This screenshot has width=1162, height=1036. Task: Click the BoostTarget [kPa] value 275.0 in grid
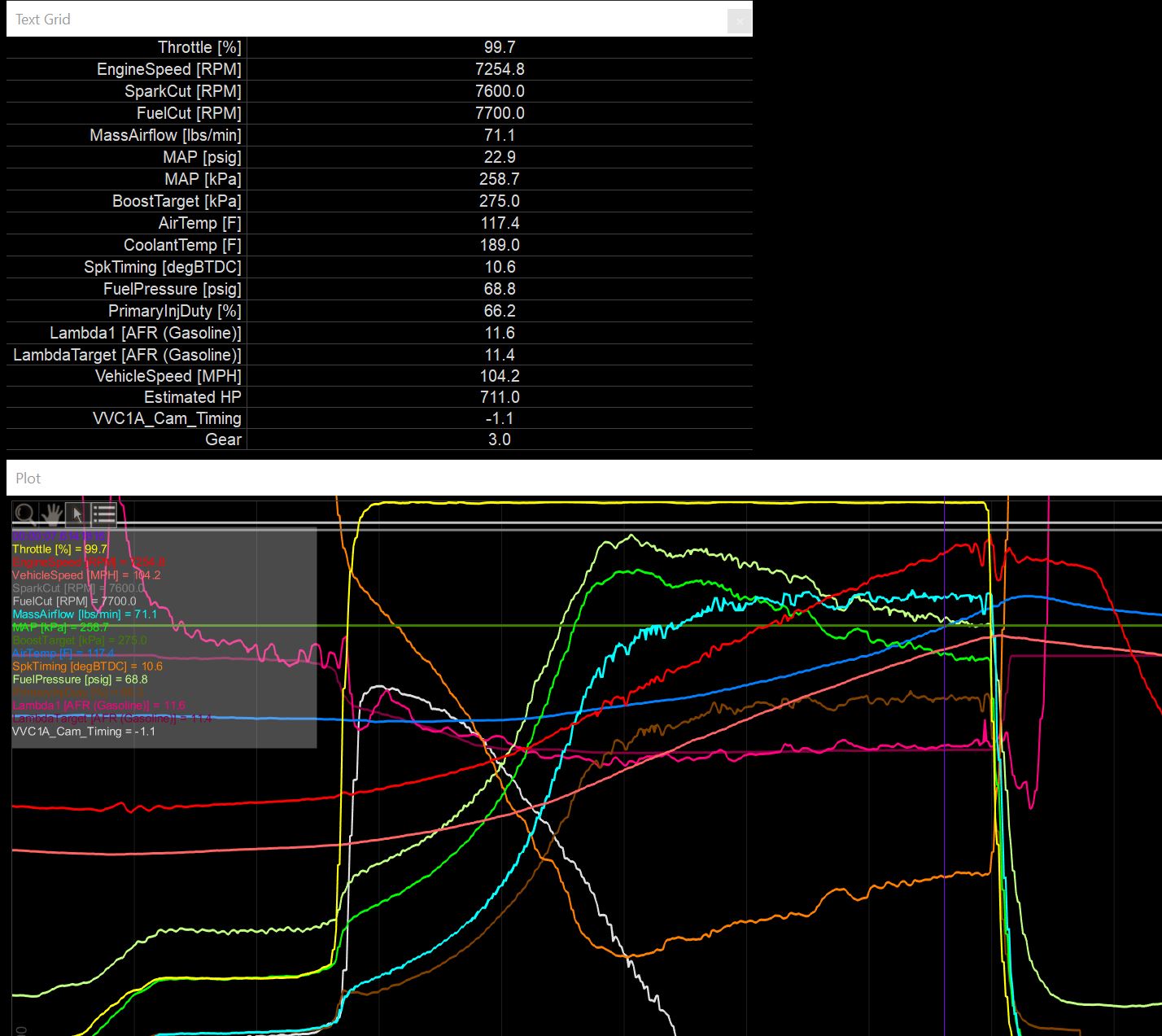(499, 201)
